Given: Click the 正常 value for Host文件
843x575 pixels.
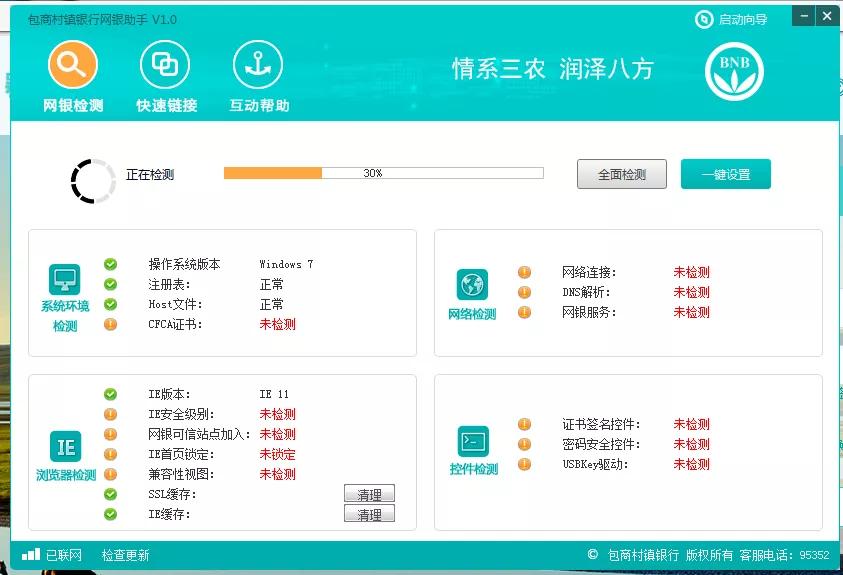Looking at the screenshot, I should [272, 304].
